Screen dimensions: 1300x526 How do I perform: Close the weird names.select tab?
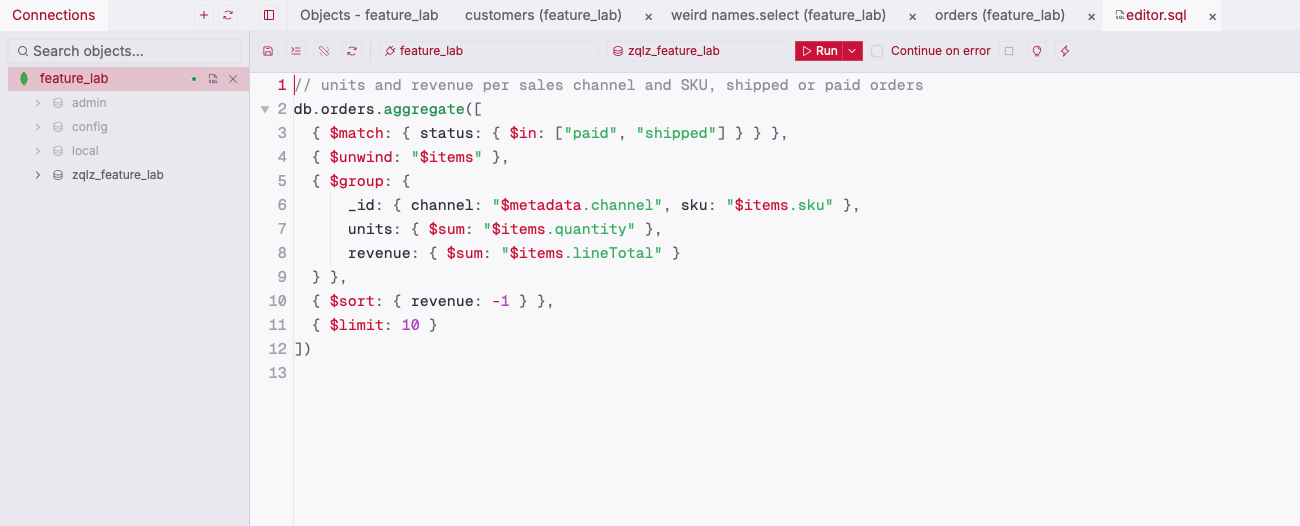912,17
